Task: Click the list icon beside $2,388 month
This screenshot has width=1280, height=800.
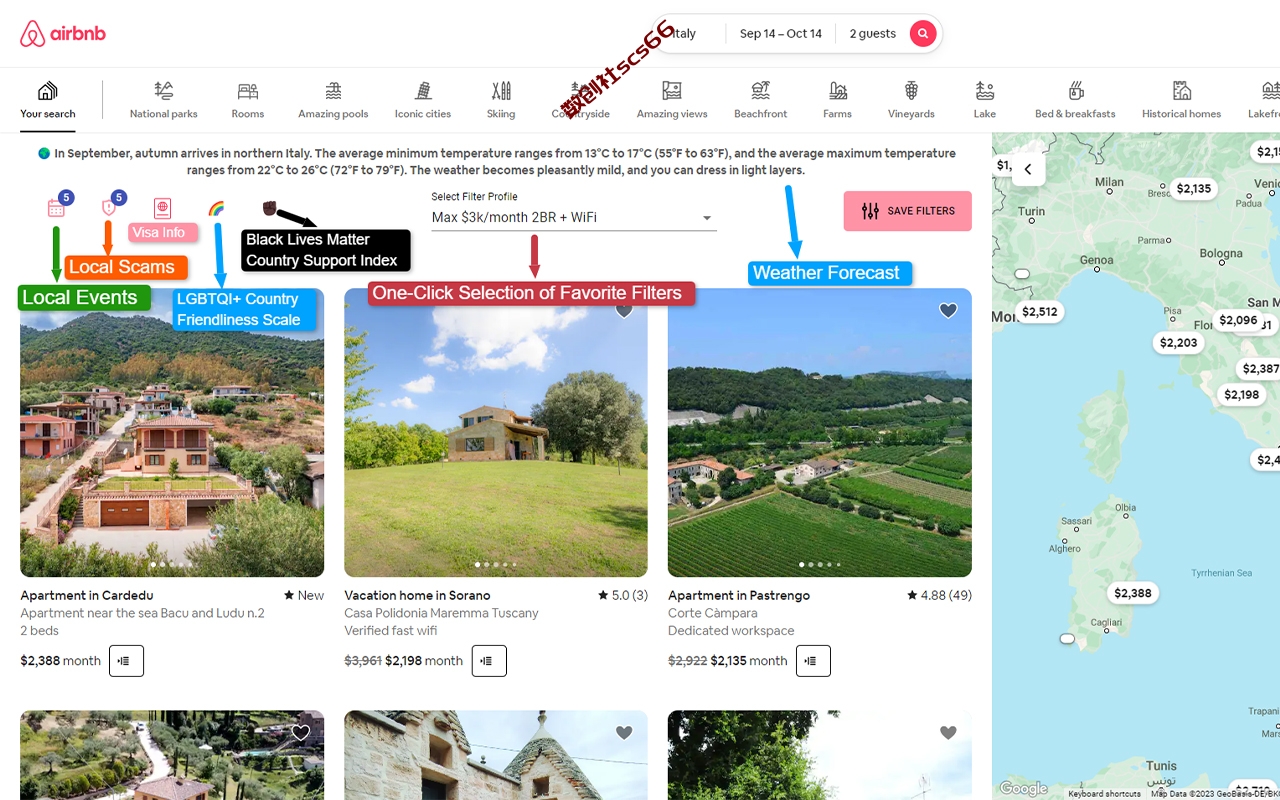Action: click(126, 661)
